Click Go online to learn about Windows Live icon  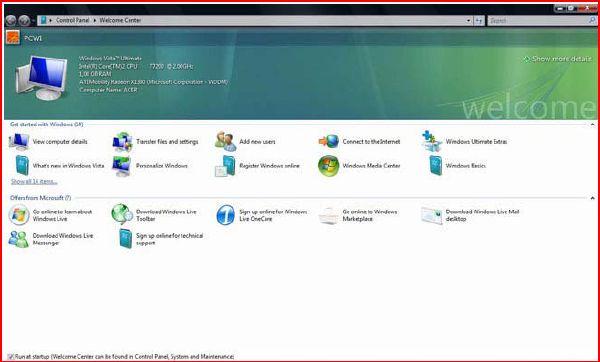(19, 215)
